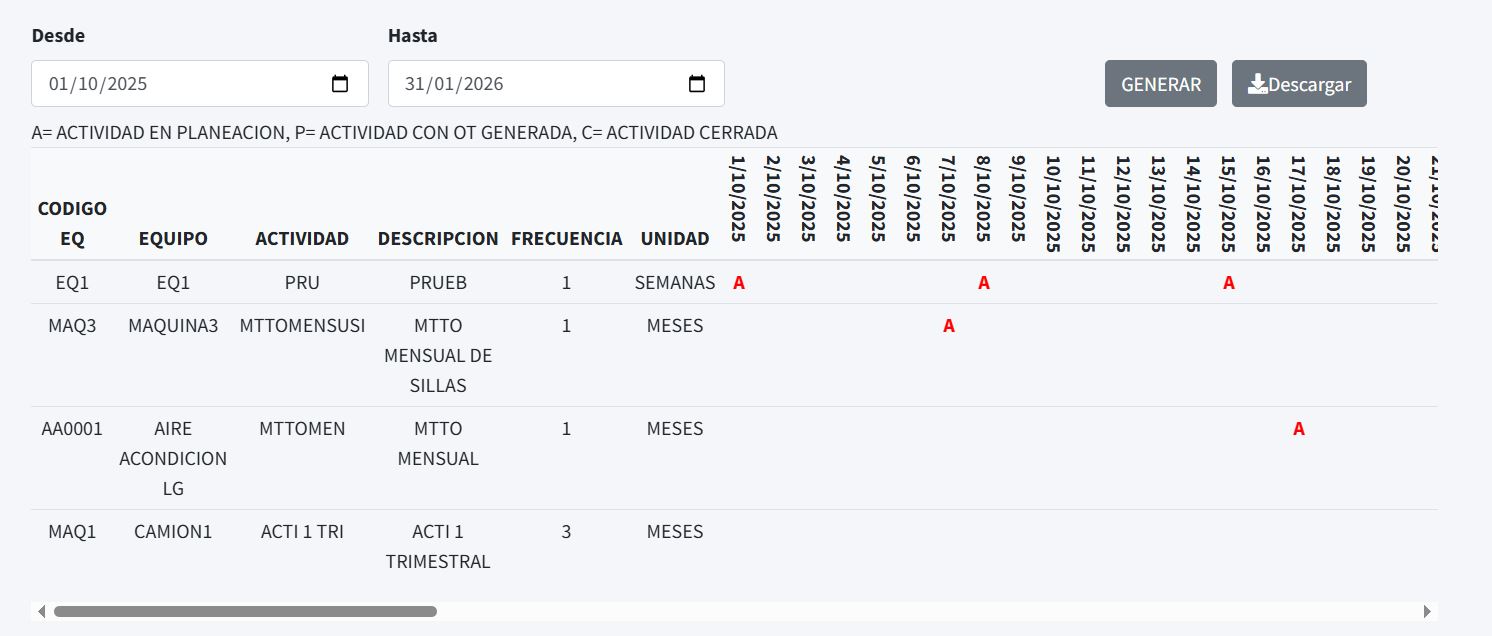Click the download icon on Descargar
Screen dimensions: 1492x636
tap(1258, 84)
